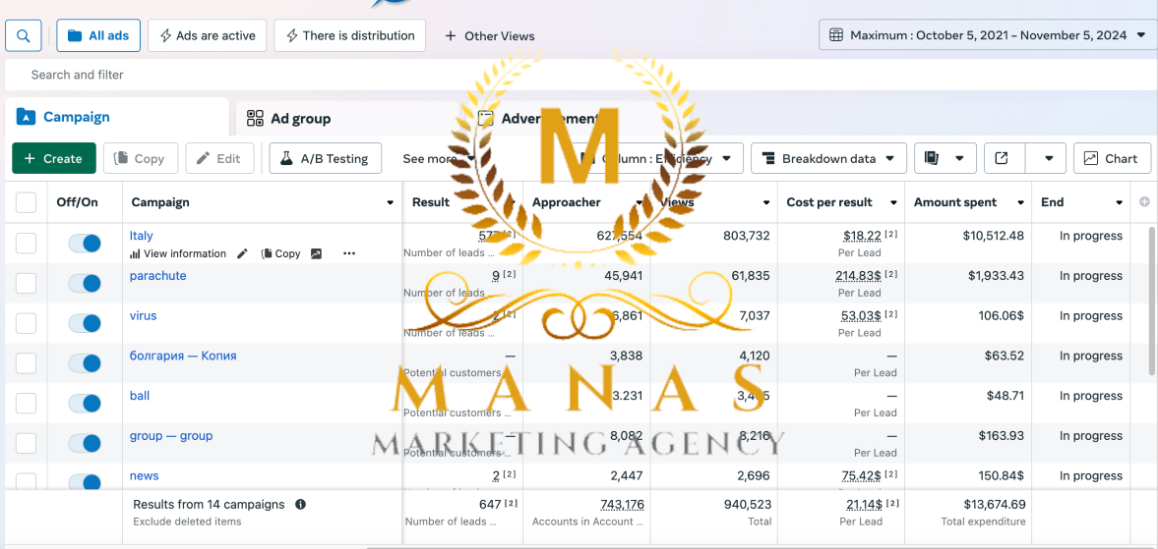1158x549 pixels.
Task: Tick the checkbox for group — group campaign
Action: [26, 443]
